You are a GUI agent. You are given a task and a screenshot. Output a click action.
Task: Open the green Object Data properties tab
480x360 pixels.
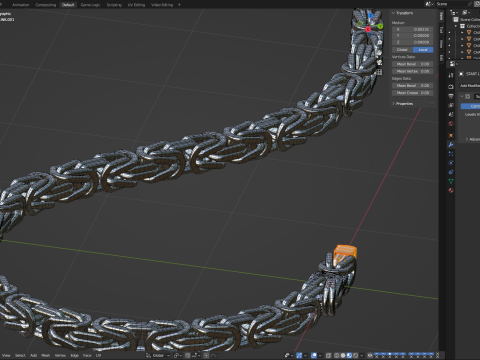[x=451, y=181]
